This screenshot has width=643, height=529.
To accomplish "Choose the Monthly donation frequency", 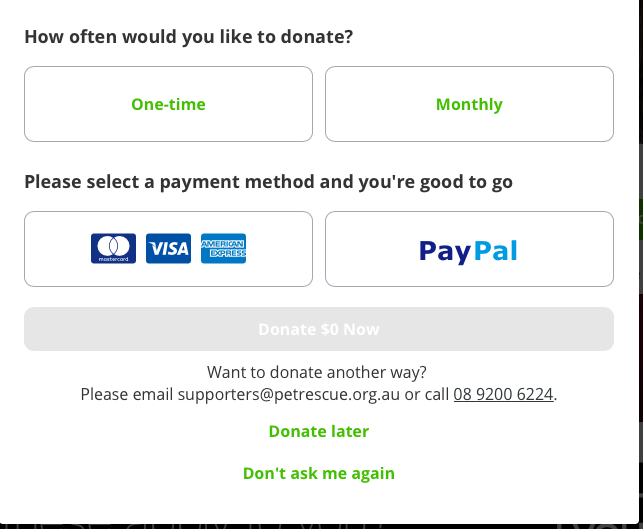I will [x=469, y=104].
